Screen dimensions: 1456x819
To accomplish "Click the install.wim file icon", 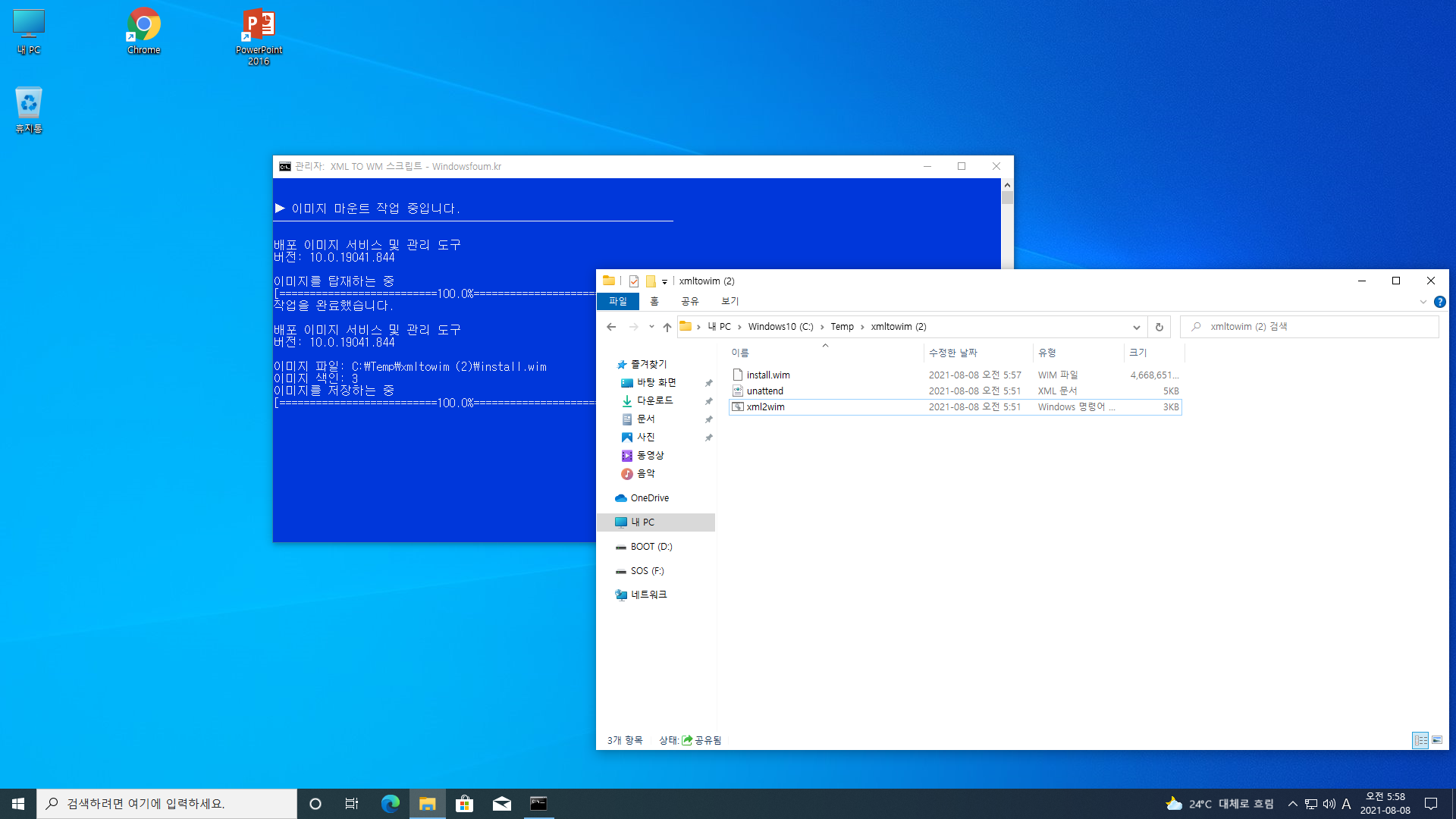I will pyautogui.click(x=738, y=375).
